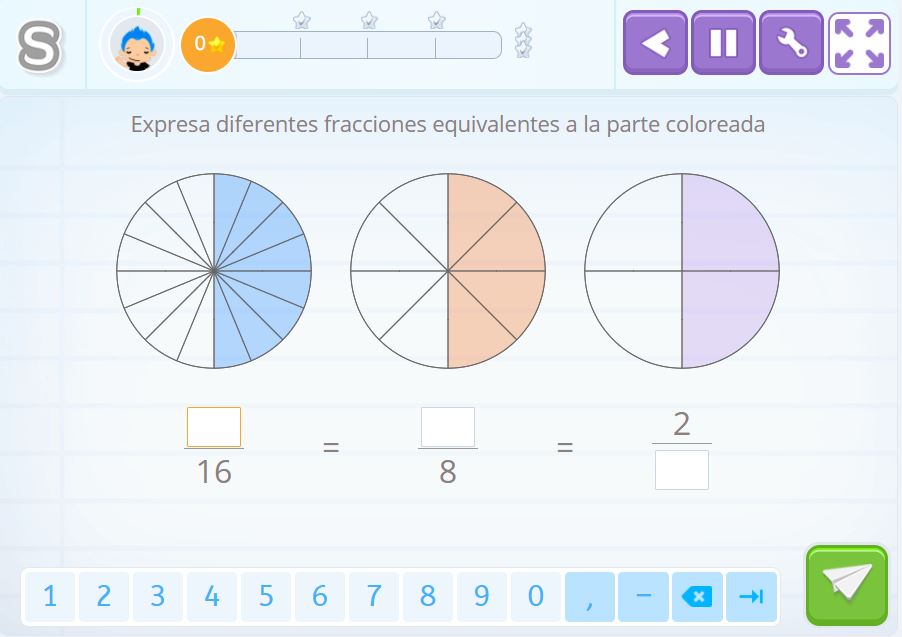Tap the number 1 key

[50, 597]
